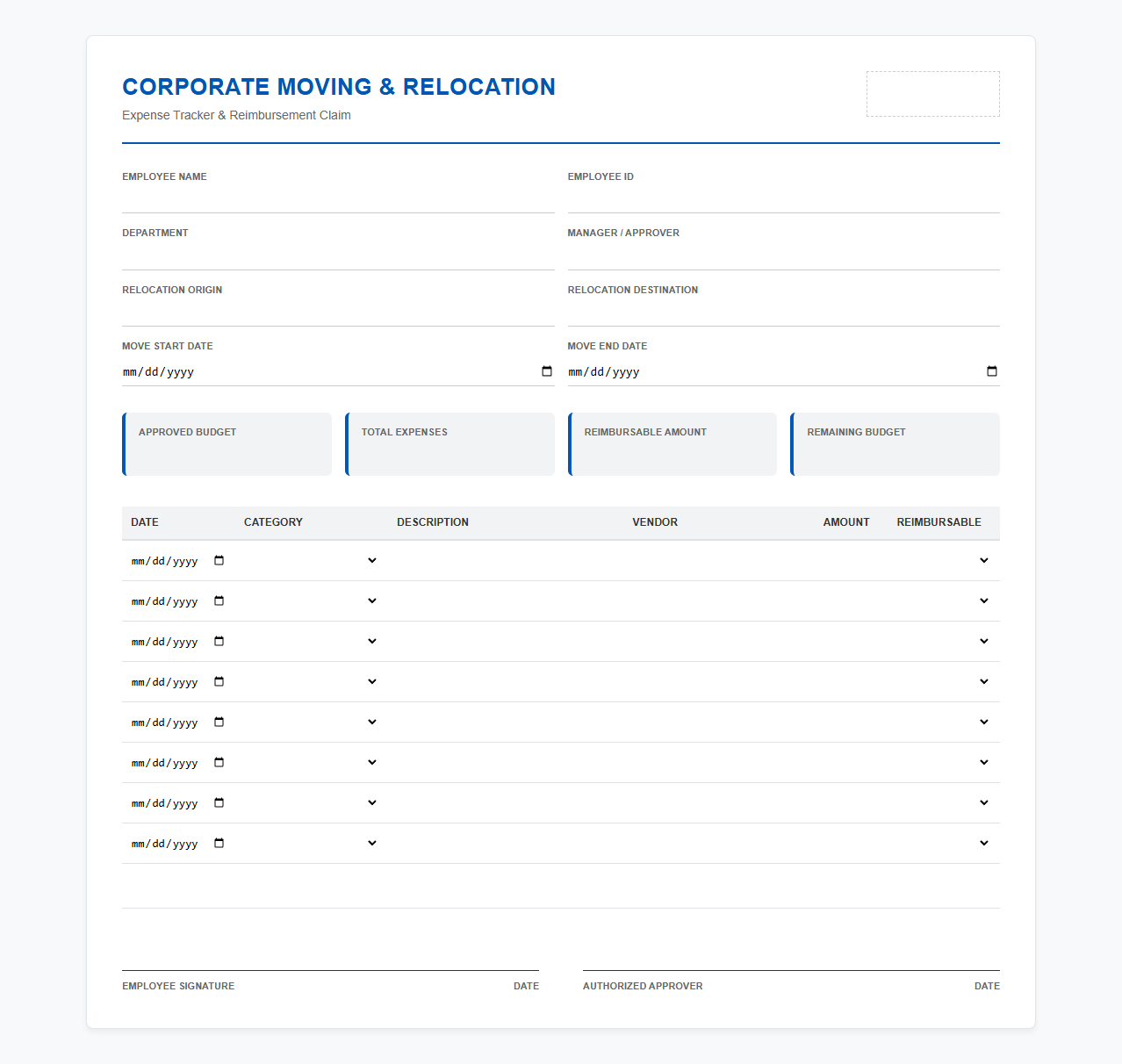Click the Authorized Approver signature line
Screen dimensions: 1122x1064
(791, 970)
